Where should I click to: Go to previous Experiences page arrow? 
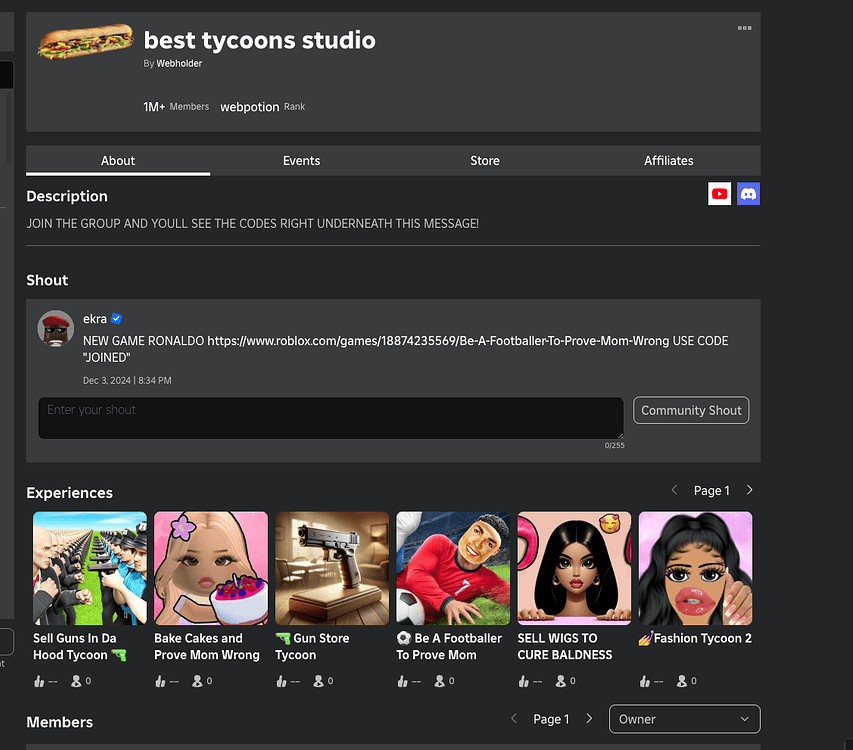pos(674,490)
